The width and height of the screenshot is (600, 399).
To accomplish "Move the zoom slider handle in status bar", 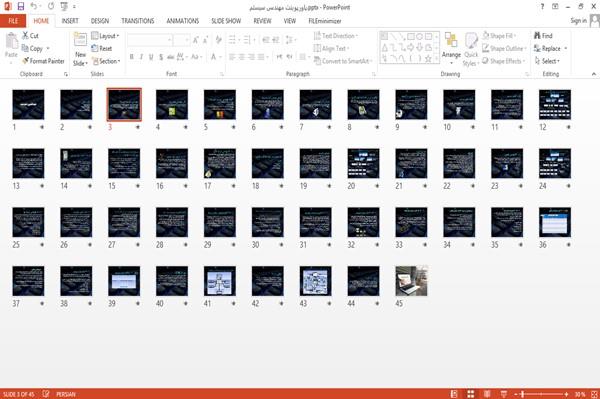I will [x=522, y=394].
